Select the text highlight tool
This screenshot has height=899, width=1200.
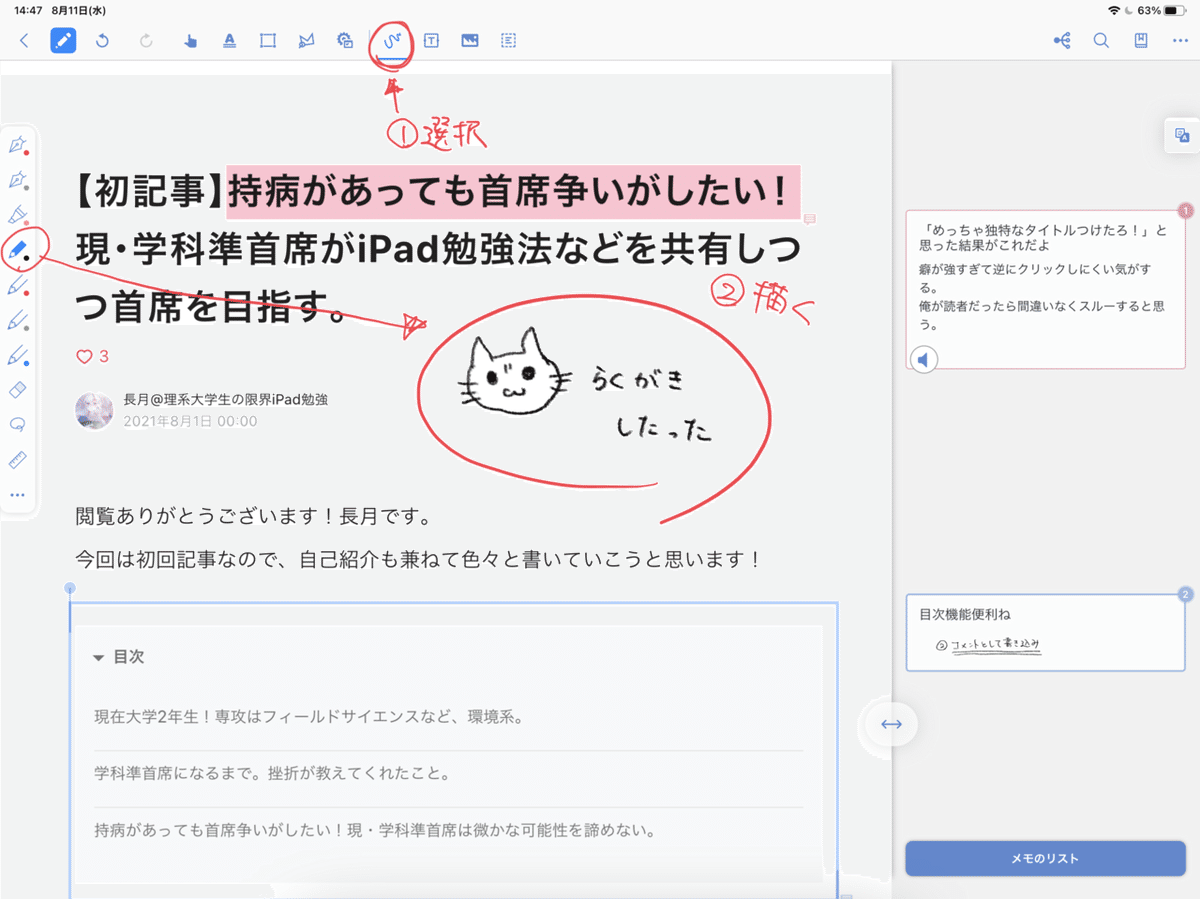[x=229, y=41]
